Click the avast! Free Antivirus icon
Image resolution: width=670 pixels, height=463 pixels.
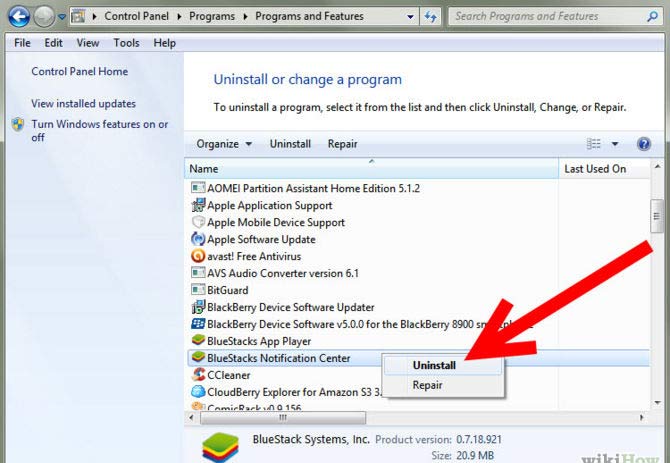pos(198,256)
